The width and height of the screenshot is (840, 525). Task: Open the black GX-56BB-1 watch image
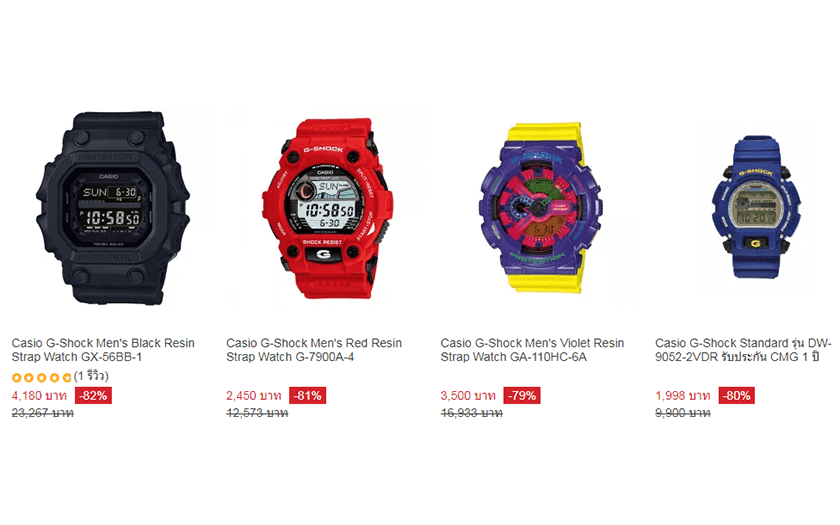112,208
